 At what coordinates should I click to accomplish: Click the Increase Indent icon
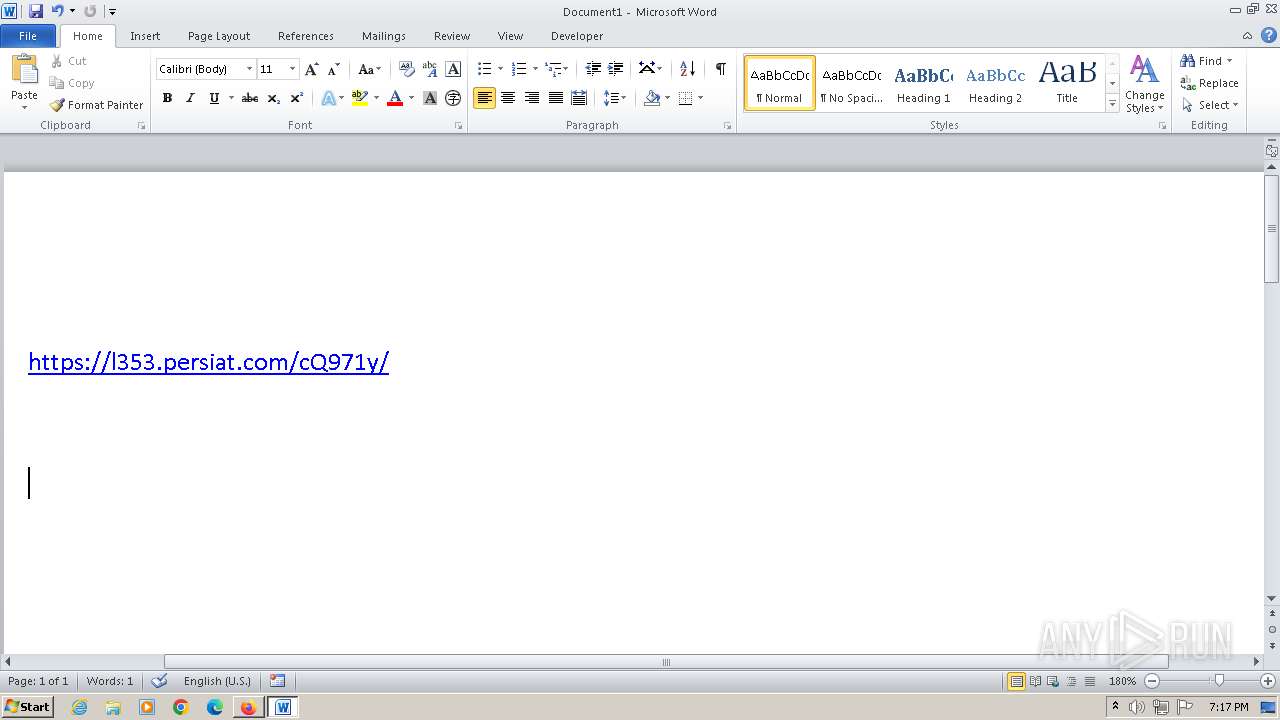pyautogui.click(x=616, y=69)
